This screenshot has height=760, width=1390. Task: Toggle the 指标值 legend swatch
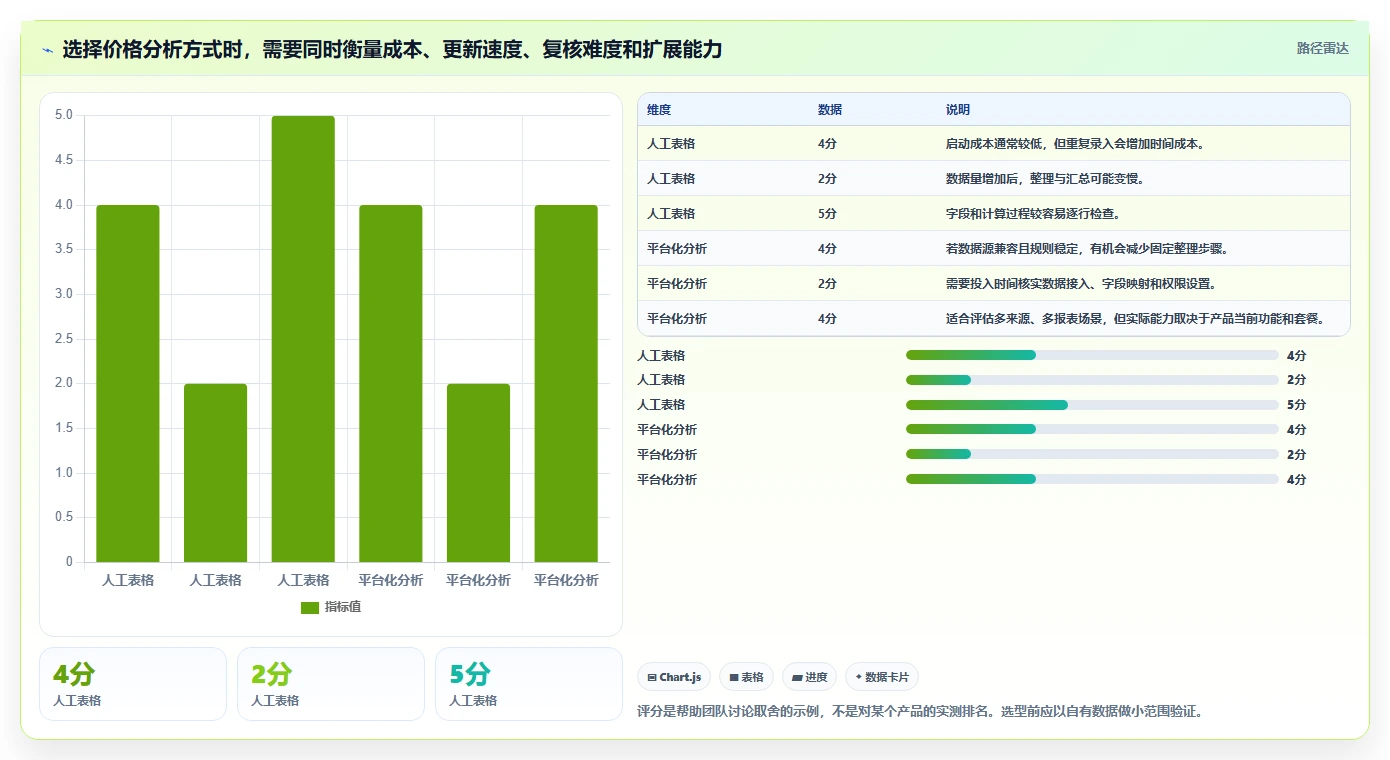(x=310, y=608)
